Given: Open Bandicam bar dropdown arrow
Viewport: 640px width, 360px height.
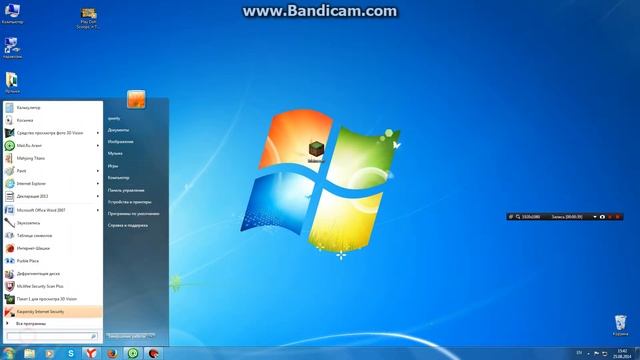Looking at the screenshot, I should pos(595,217).
